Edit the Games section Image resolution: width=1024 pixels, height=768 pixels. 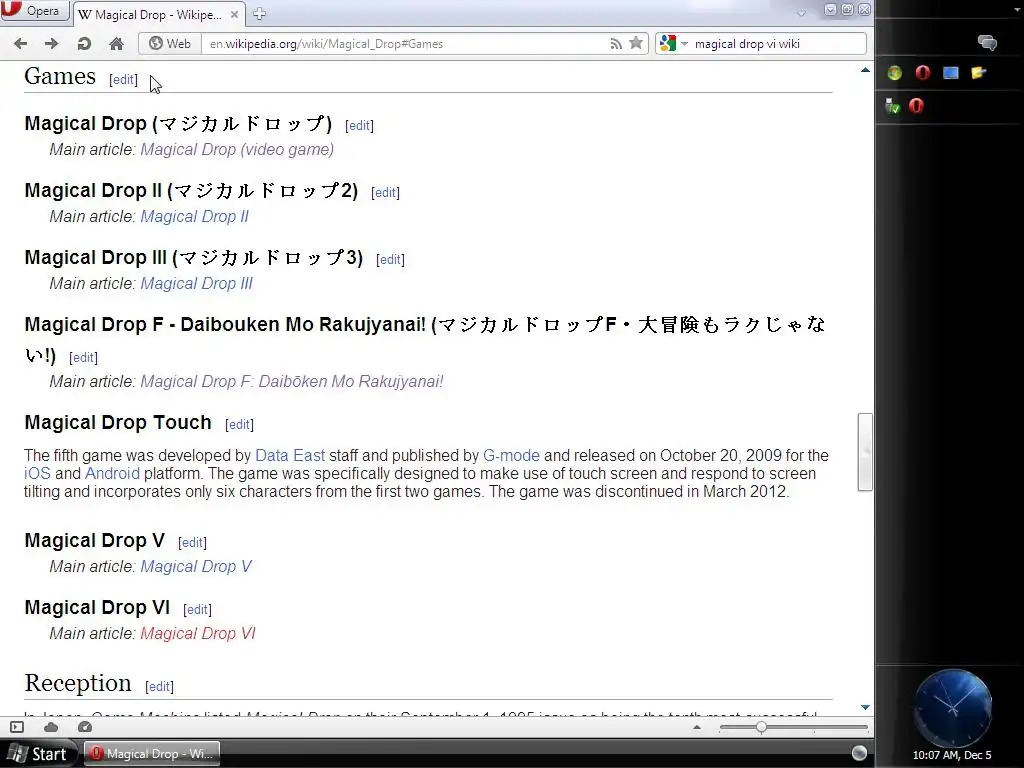click(123, 80)
